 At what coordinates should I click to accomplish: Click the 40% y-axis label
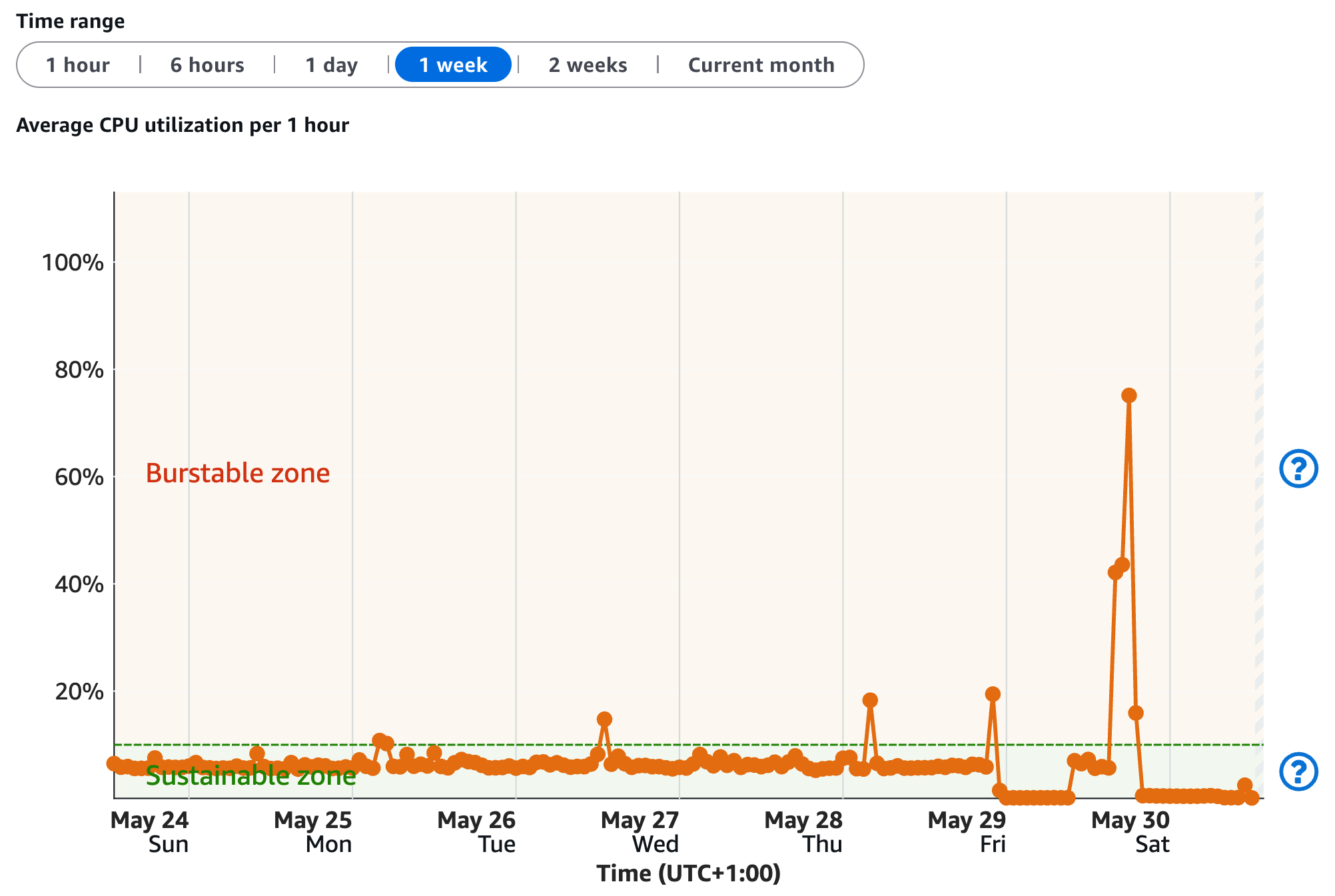(x=79, y=584)
